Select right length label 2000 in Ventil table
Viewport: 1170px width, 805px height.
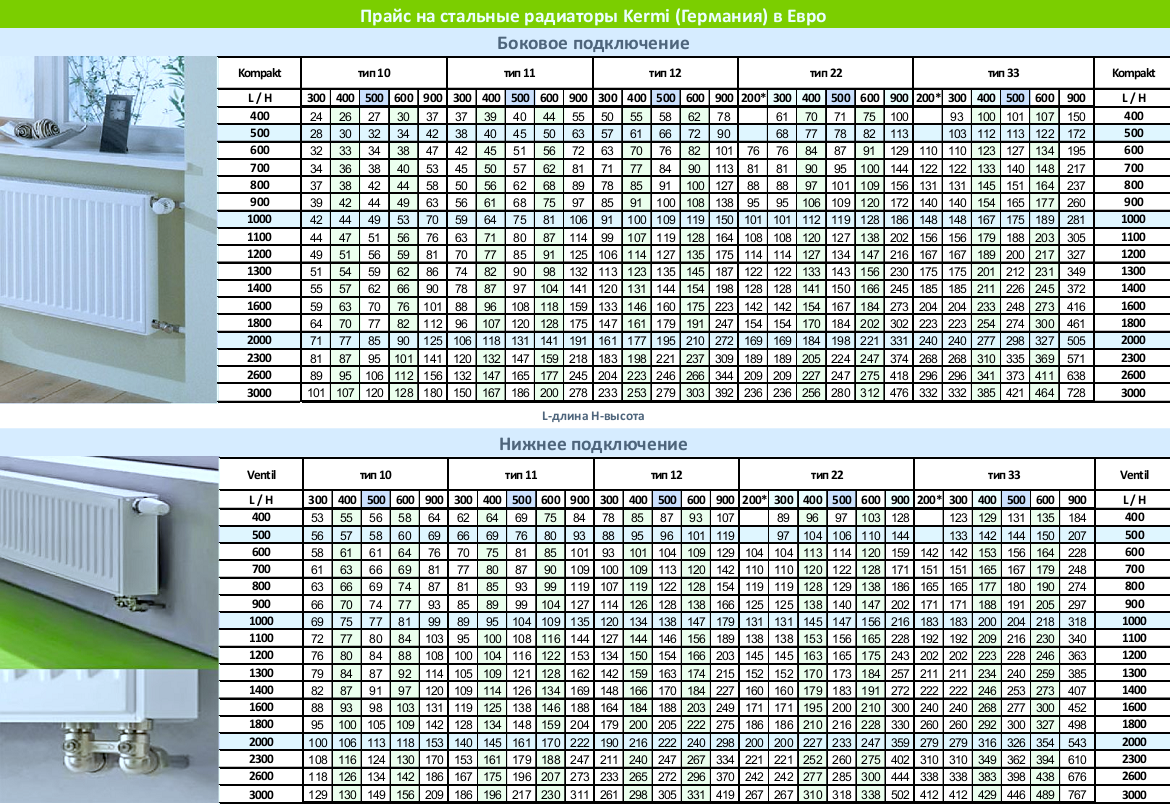(1134, 742)
